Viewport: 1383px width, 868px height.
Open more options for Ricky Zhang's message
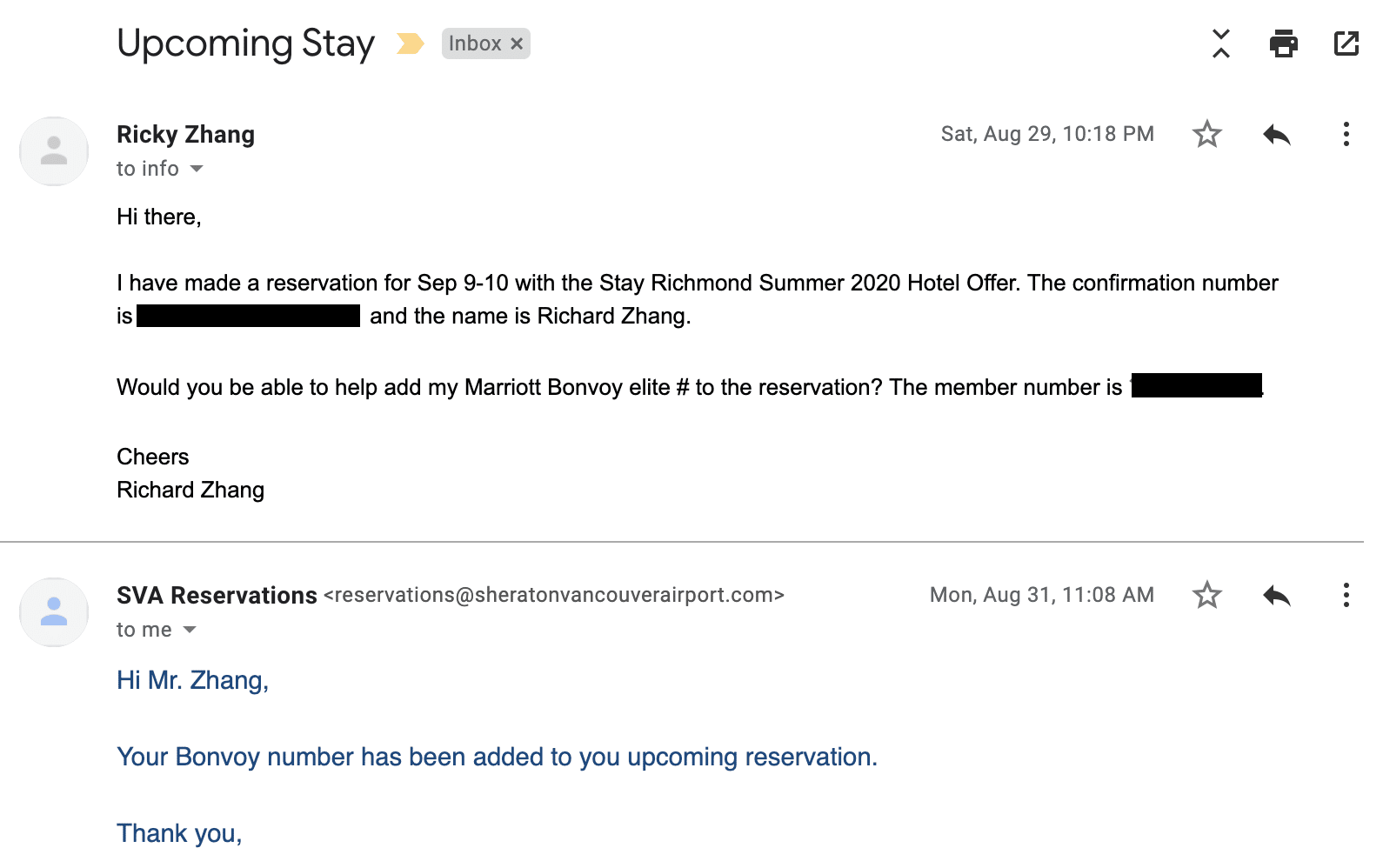click(1346, 134)
